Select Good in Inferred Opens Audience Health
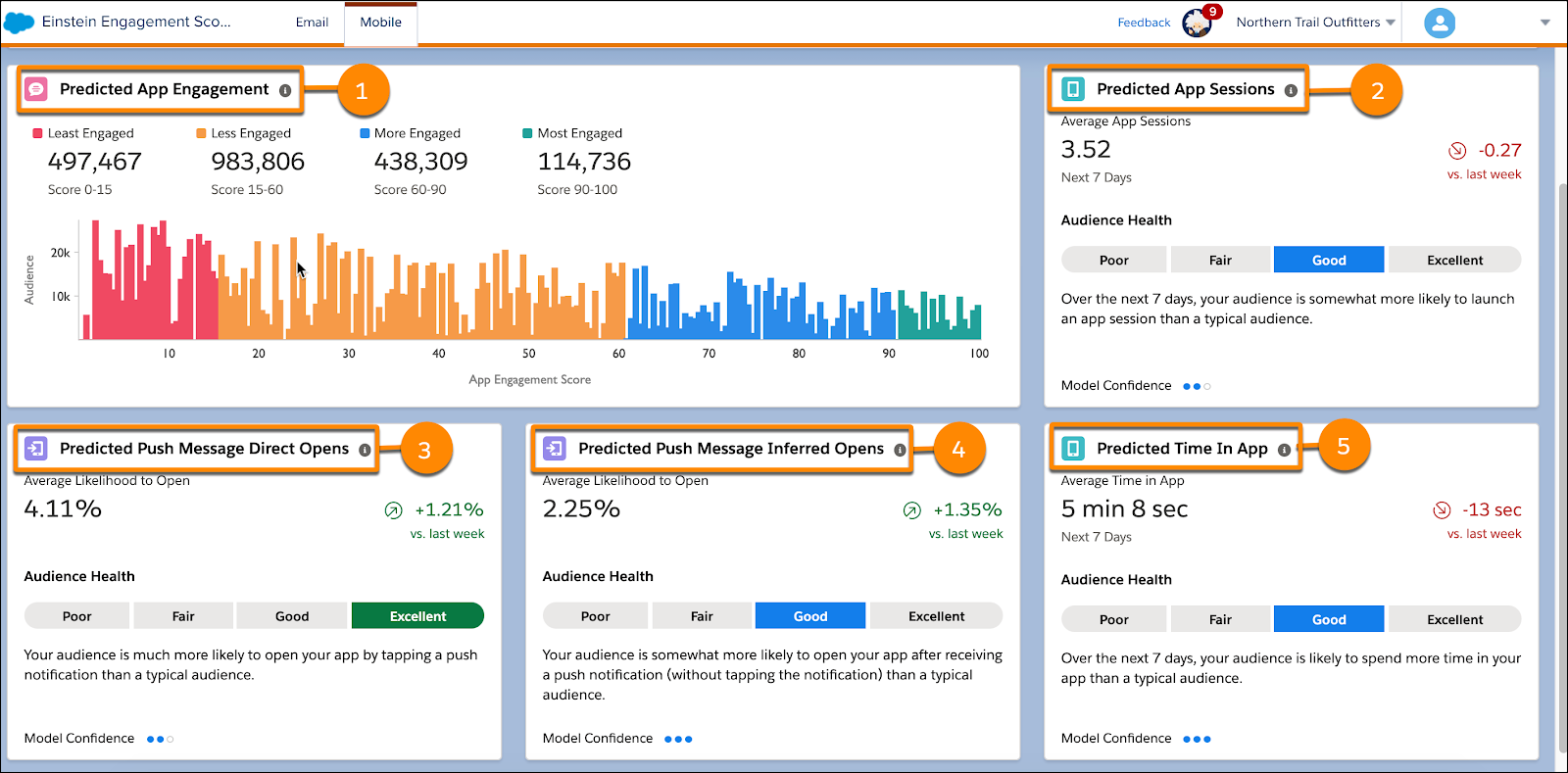 pos(810,615)
